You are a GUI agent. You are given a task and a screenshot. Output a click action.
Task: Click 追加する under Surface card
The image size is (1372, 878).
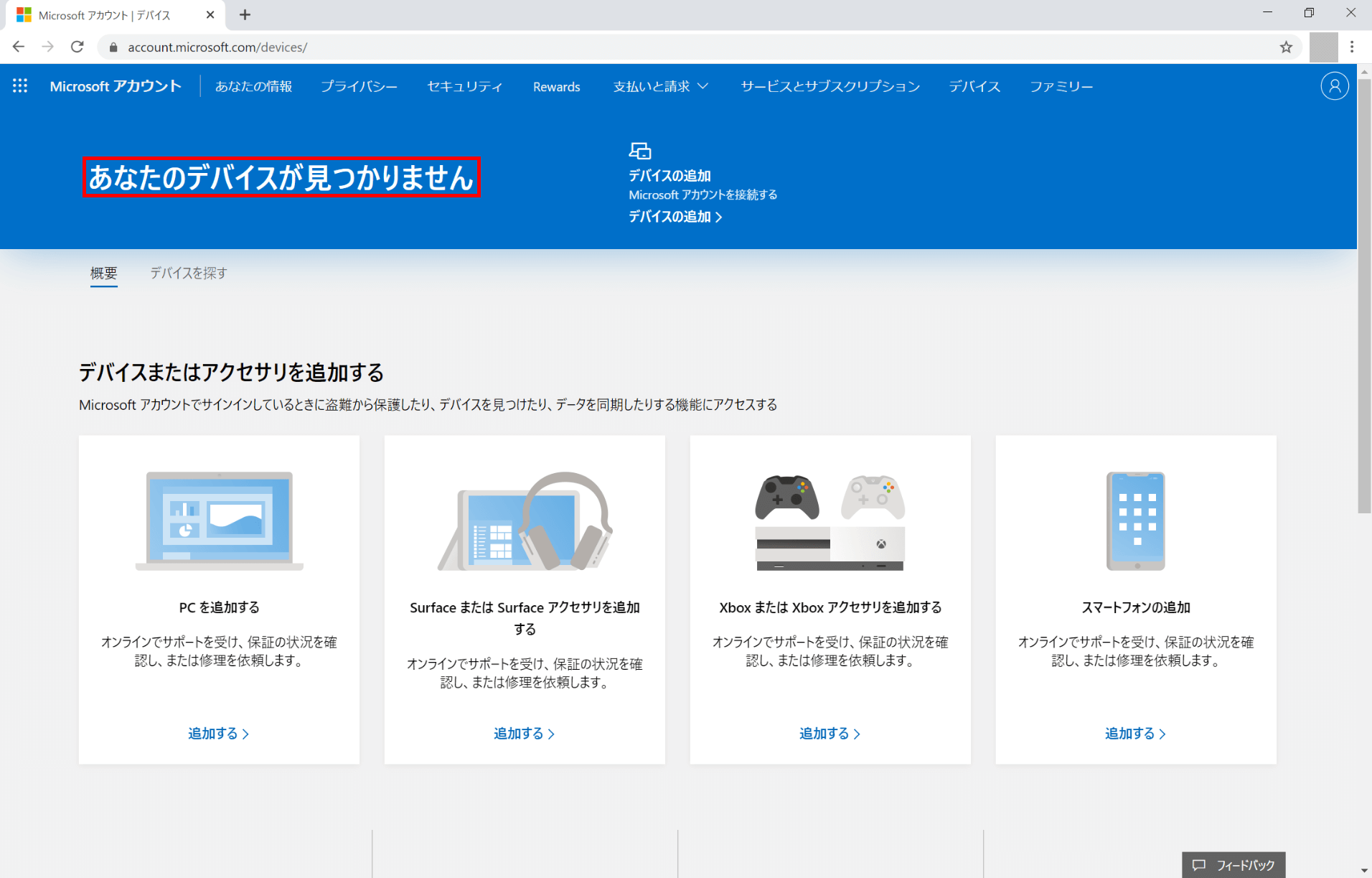pos(524,734)
